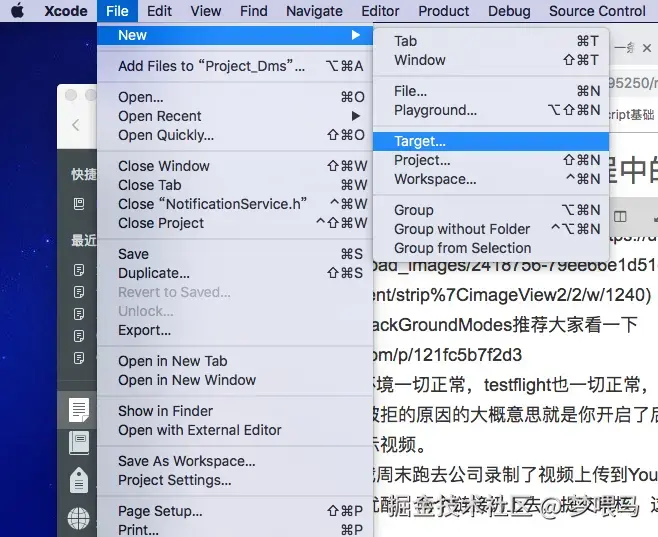Choose File… in the New submenu

click(x=491, y=91)
